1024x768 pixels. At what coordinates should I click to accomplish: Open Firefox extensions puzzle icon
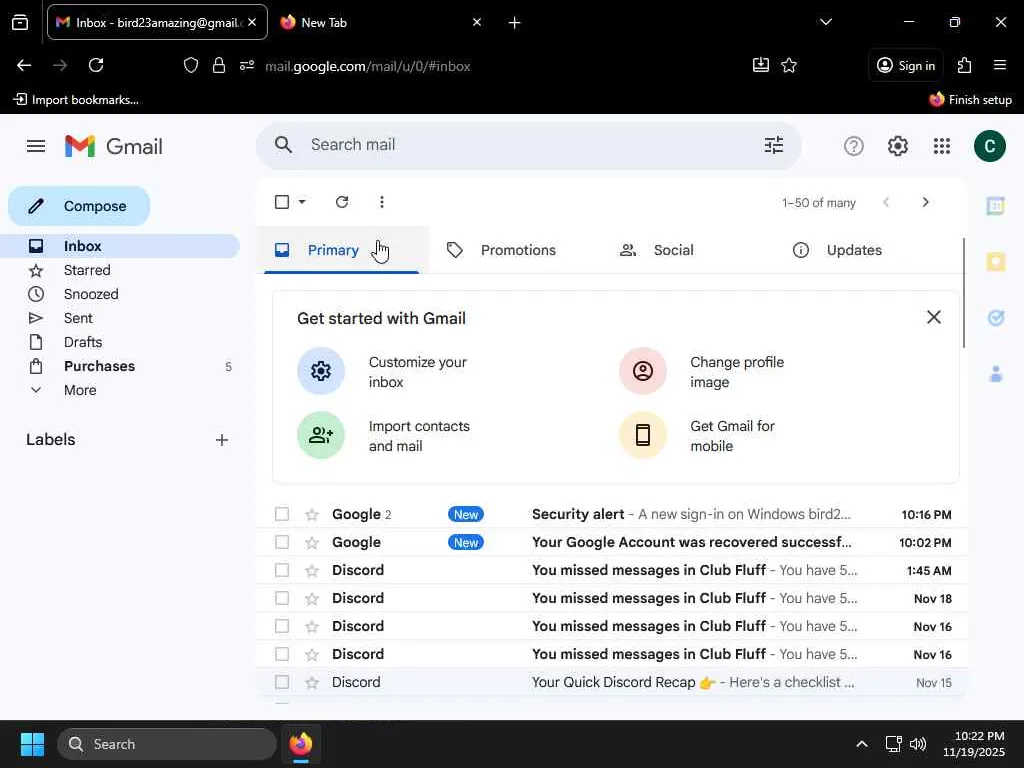(964, 65)
